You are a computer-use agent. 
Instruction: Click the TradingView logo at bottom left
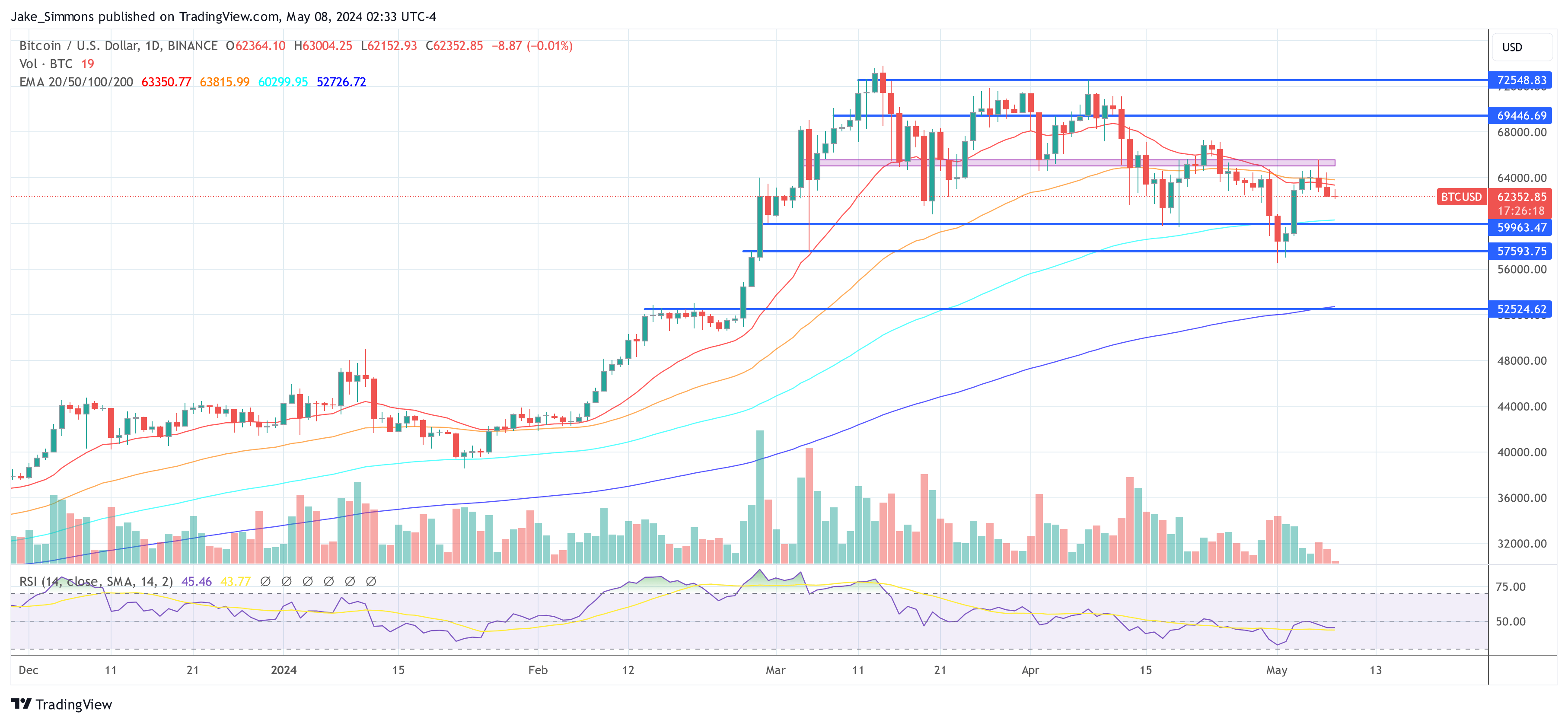[x=61, y=704]
